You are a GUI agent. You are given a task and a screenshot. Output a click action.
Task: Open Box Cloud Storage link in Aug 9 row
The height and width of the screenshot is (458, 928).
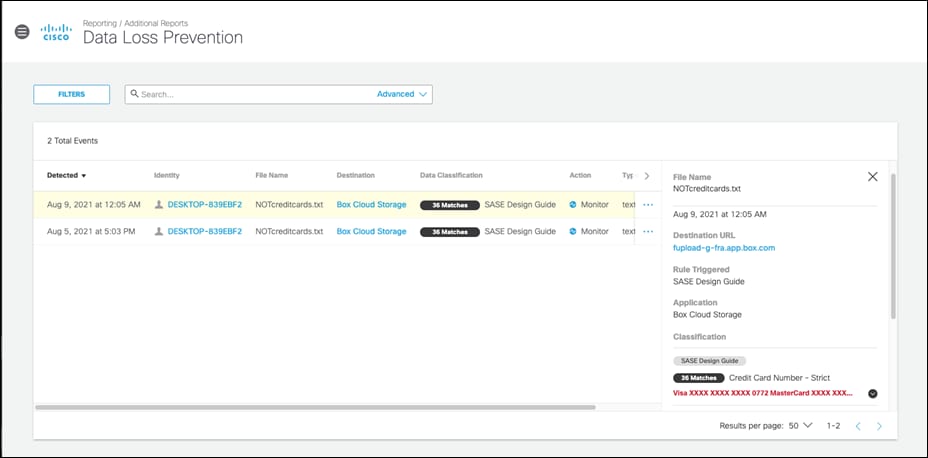tap(372, 205)
